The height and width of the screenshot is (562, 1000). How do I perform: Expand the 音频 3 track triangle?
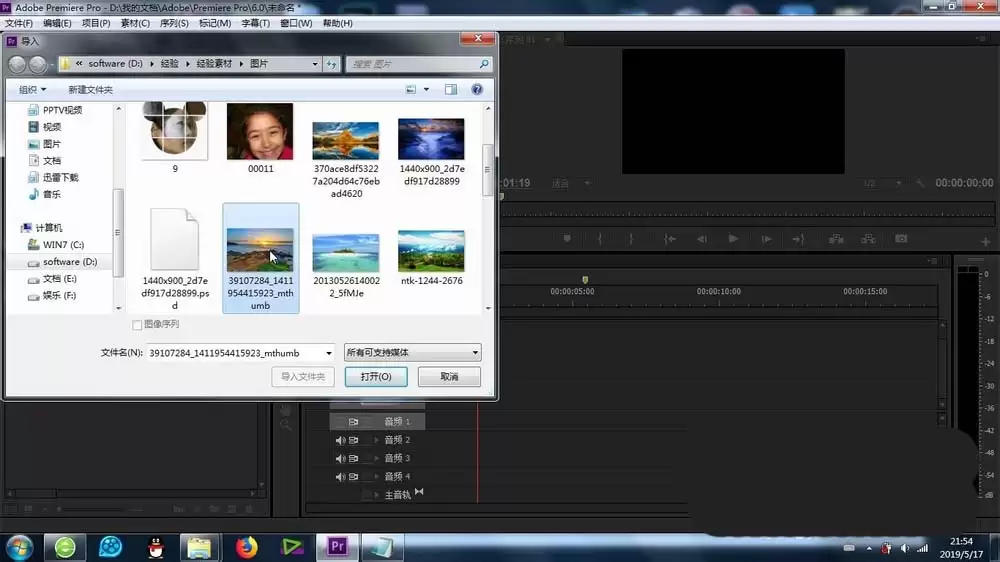click(x=377, y=458)
